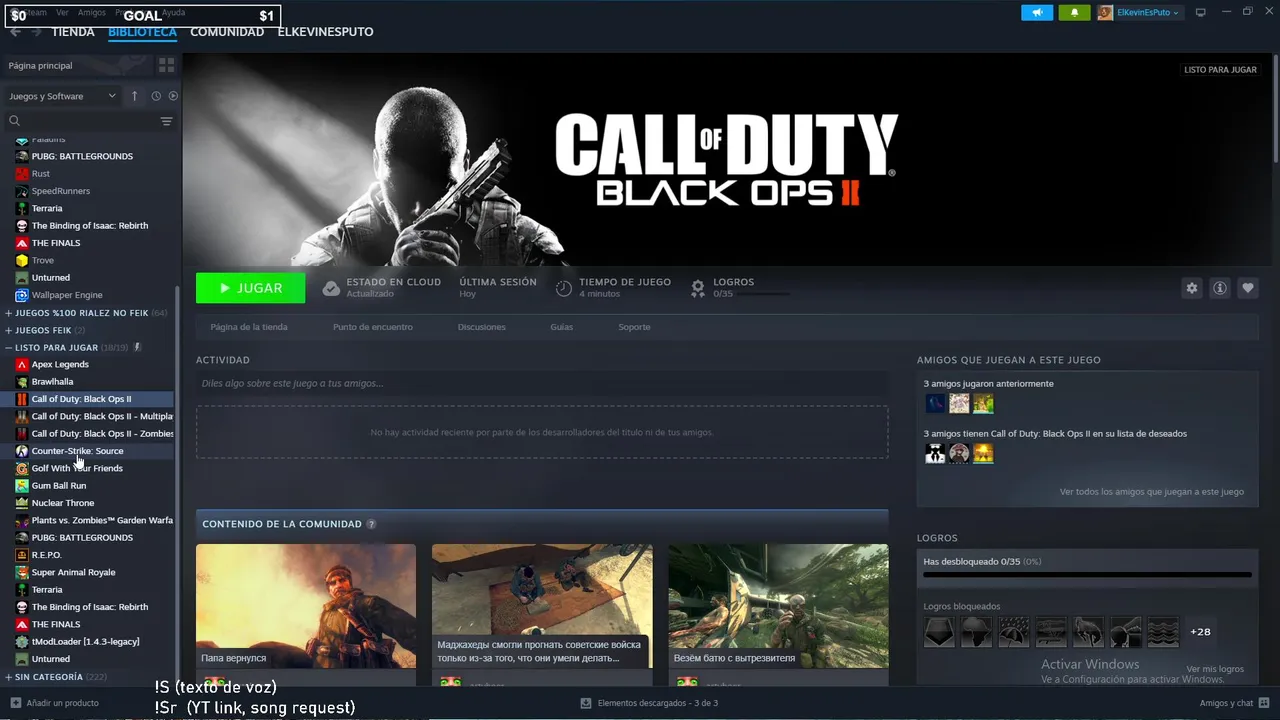Open the Папа вернулся community screenshot
The width and height of the screenshot is (1280, 720).
pos(306,606)
